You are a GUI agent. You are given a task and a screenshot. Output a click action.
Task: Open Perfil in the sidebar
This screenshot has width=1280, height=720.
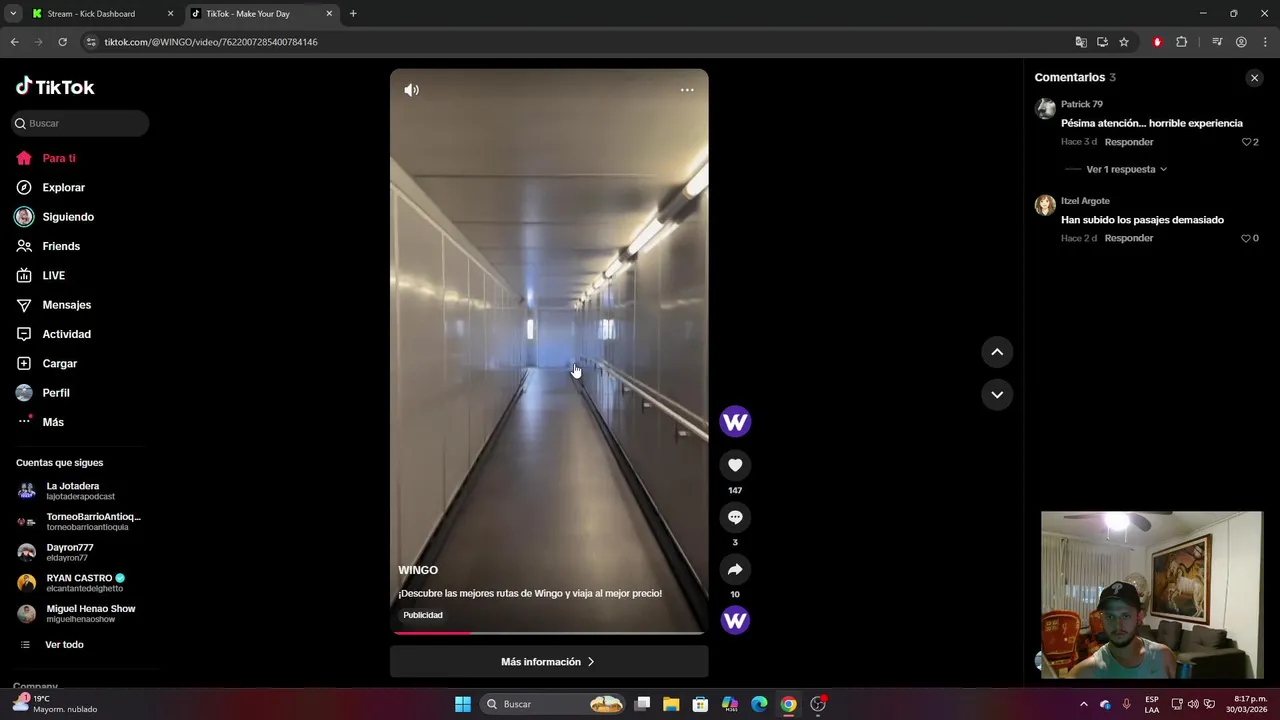55,393
